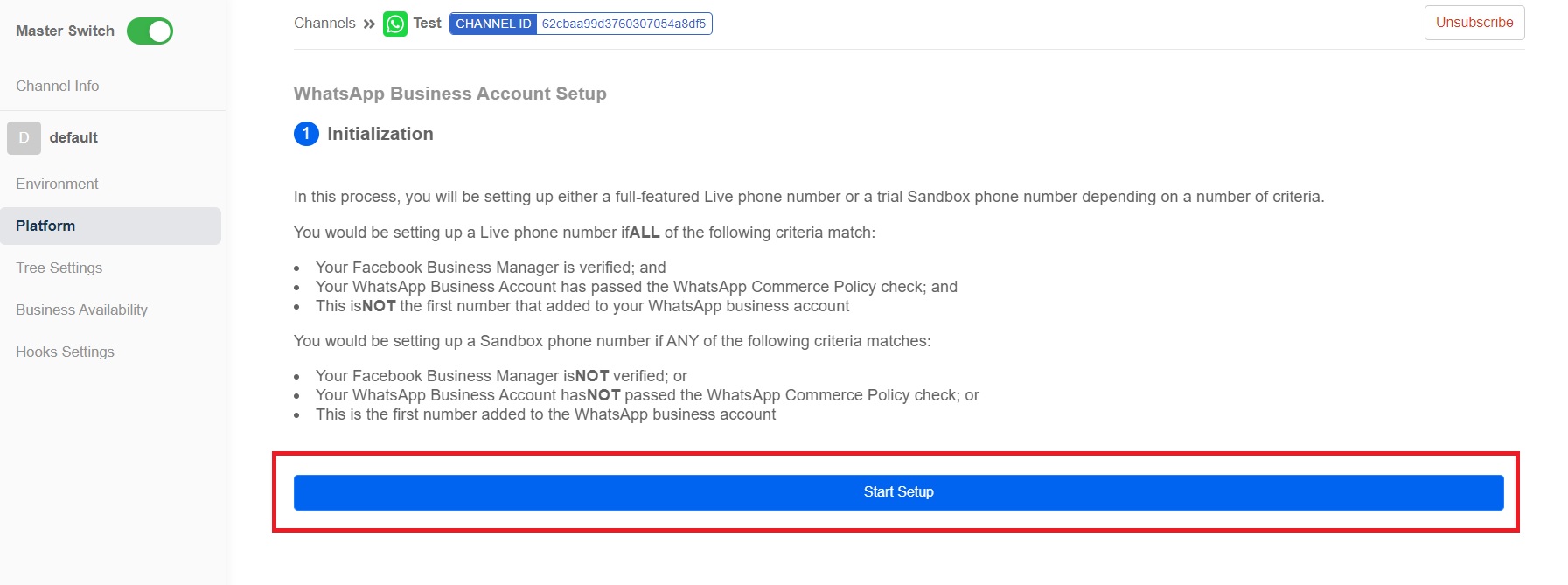The width and height of the screenshot is (1568, 585).
Task: Click the channel ID value 62cbaa99d3760307054a8df5
Action: pyautogui.click(x=624, y=24)
